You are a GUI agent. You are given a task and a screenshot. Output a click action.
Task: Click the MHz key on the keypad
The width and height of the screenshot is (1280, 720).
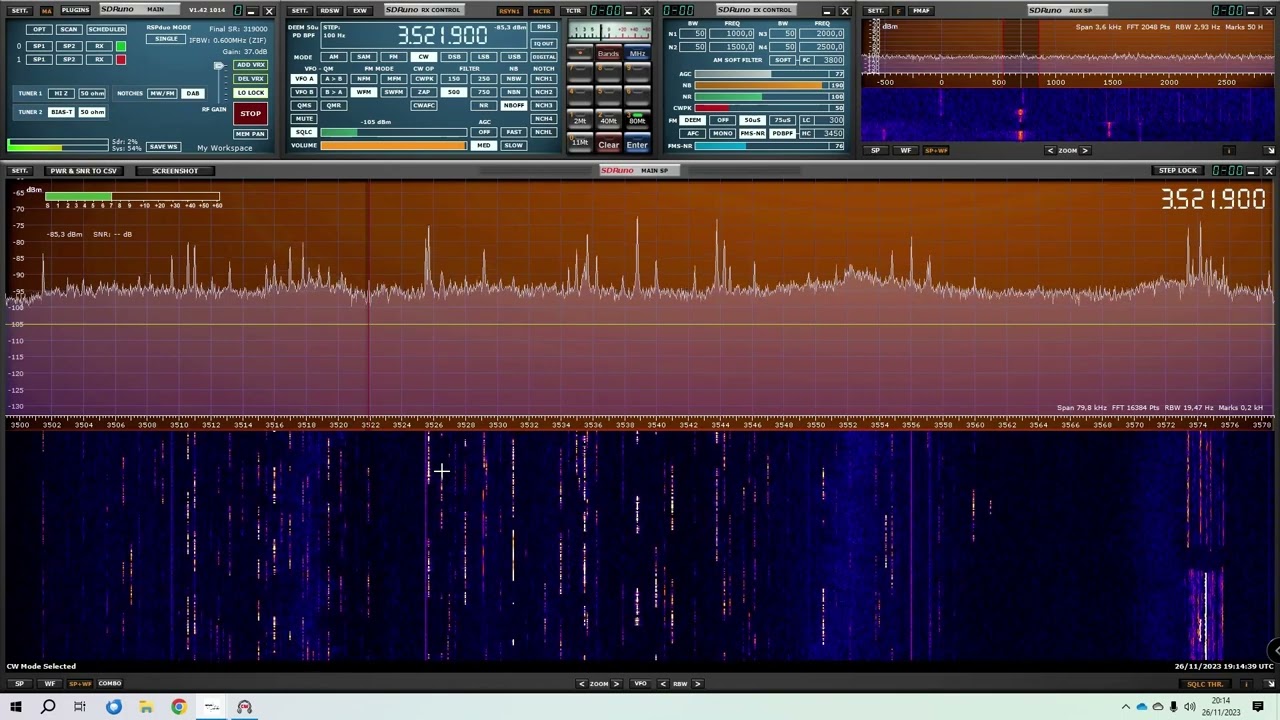(637, 54)
